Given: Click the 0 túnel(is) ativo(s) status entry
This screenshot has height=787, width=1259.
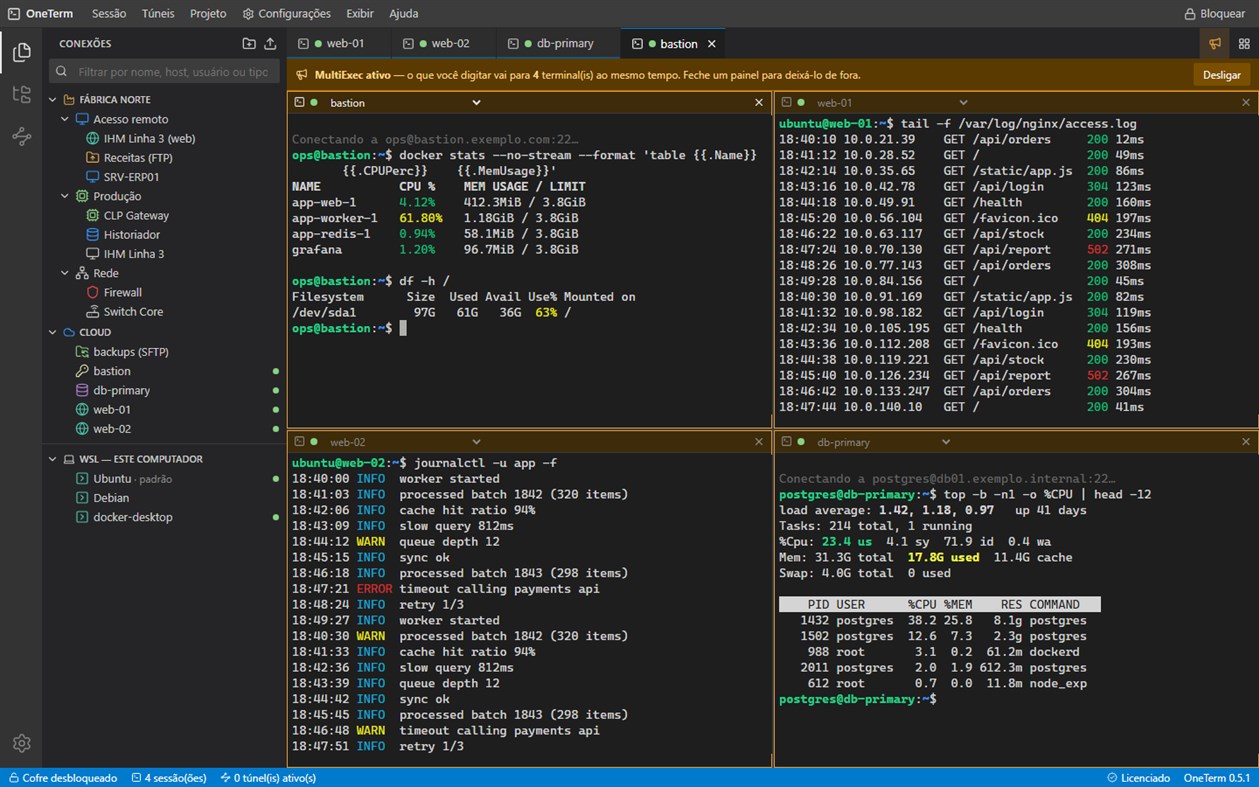Looking at the screenshot, I should tap(268, 777).
